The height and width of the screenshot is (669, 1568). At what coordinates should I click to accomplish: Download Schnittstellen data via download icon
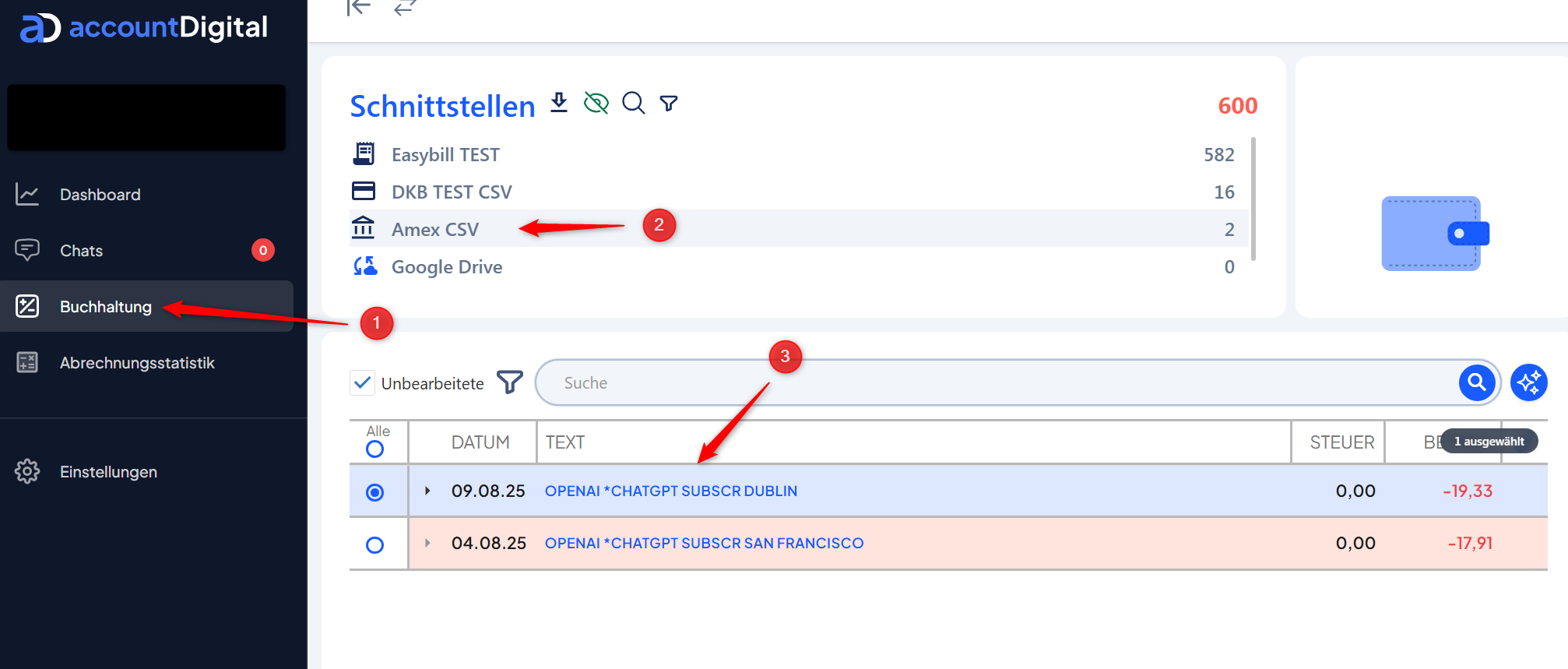[559, 103]
